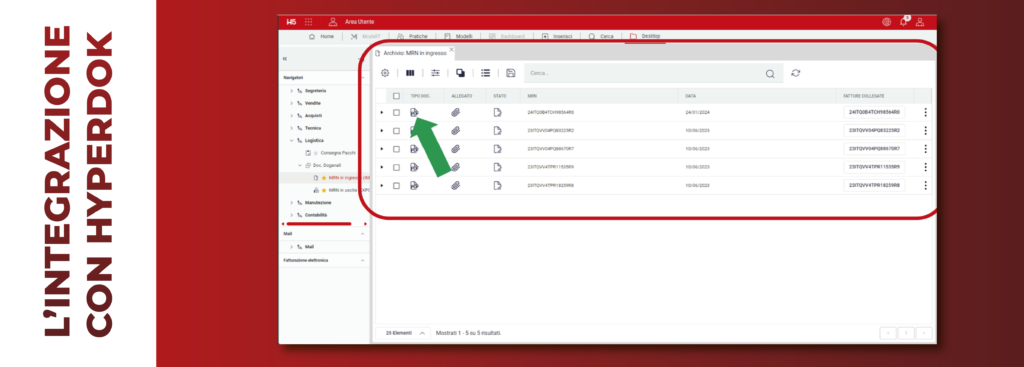The width and height of the screenshot is (1024, 367).
Task: Click the save disk icon in toolbar
Action: 511,73
